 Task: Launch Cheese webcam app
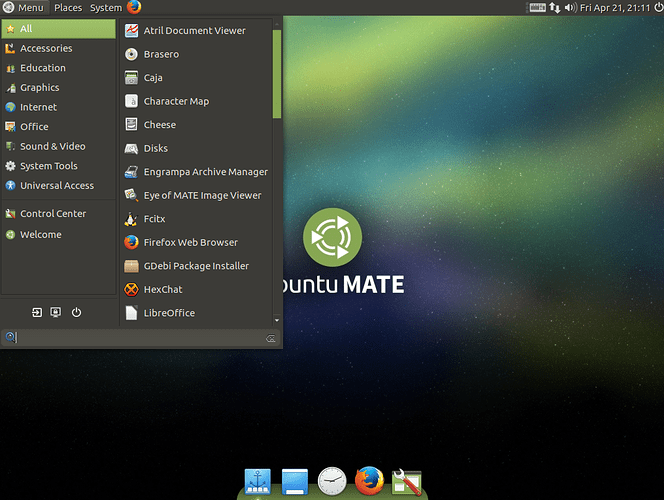(196, 125)
